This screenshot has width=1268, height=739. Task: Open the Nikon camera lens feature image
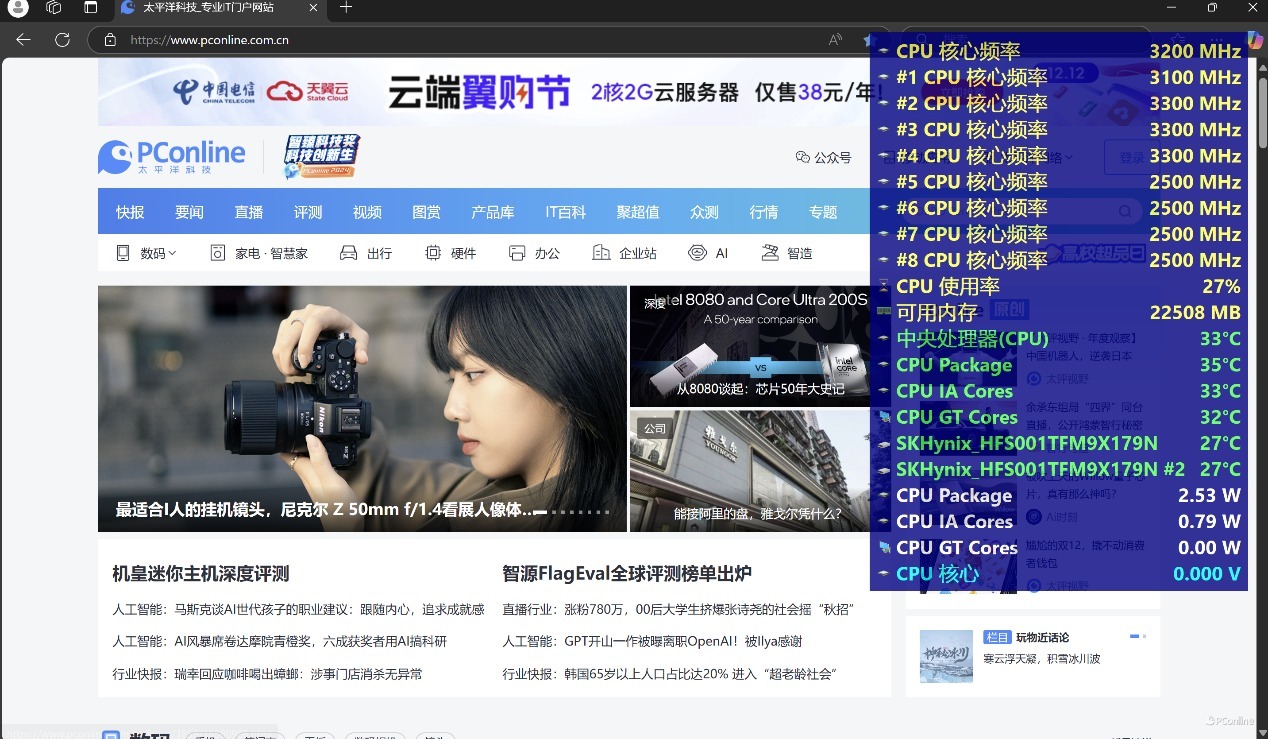362,409
